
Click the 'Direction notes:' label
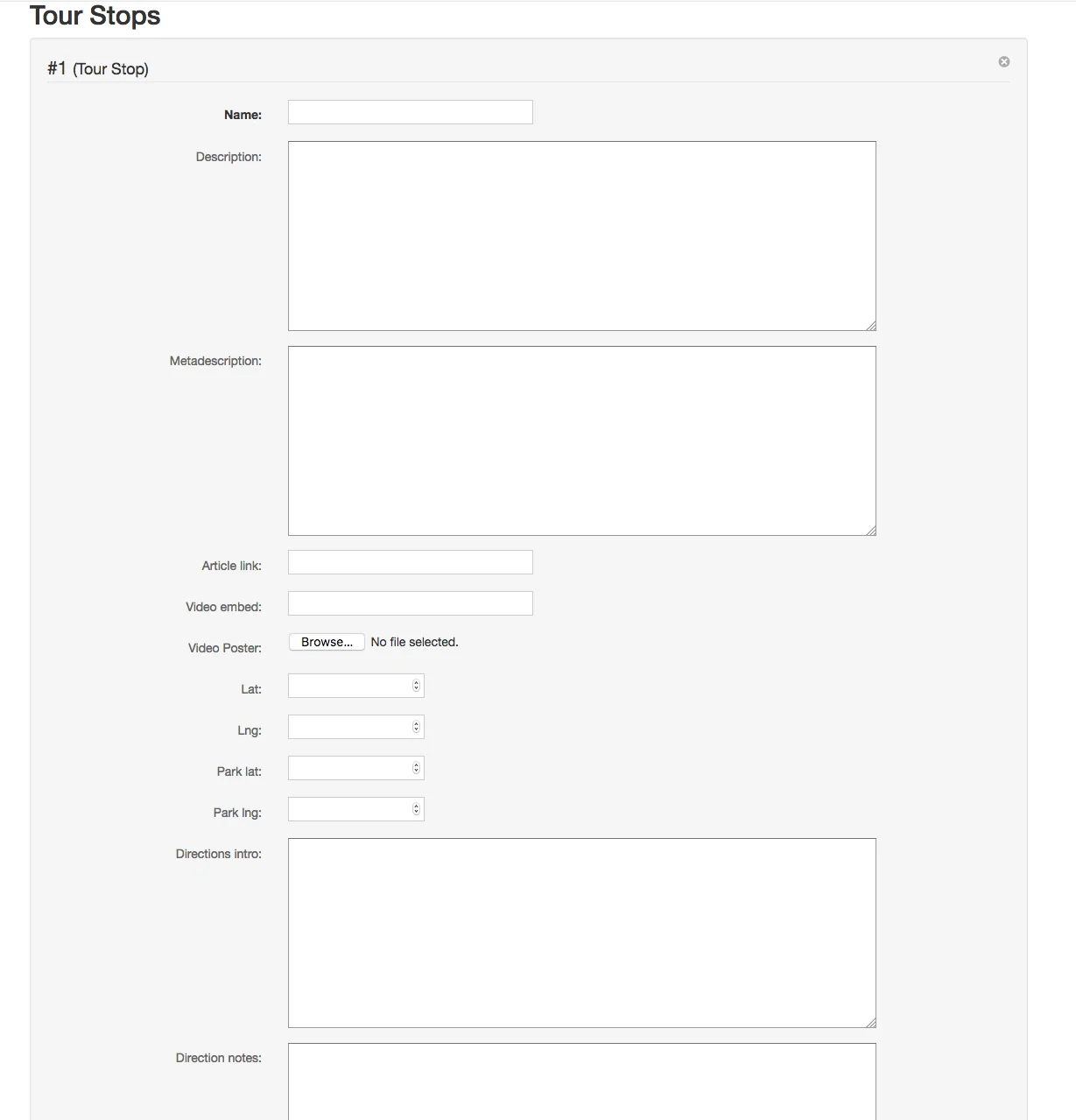pos(218,1058)
